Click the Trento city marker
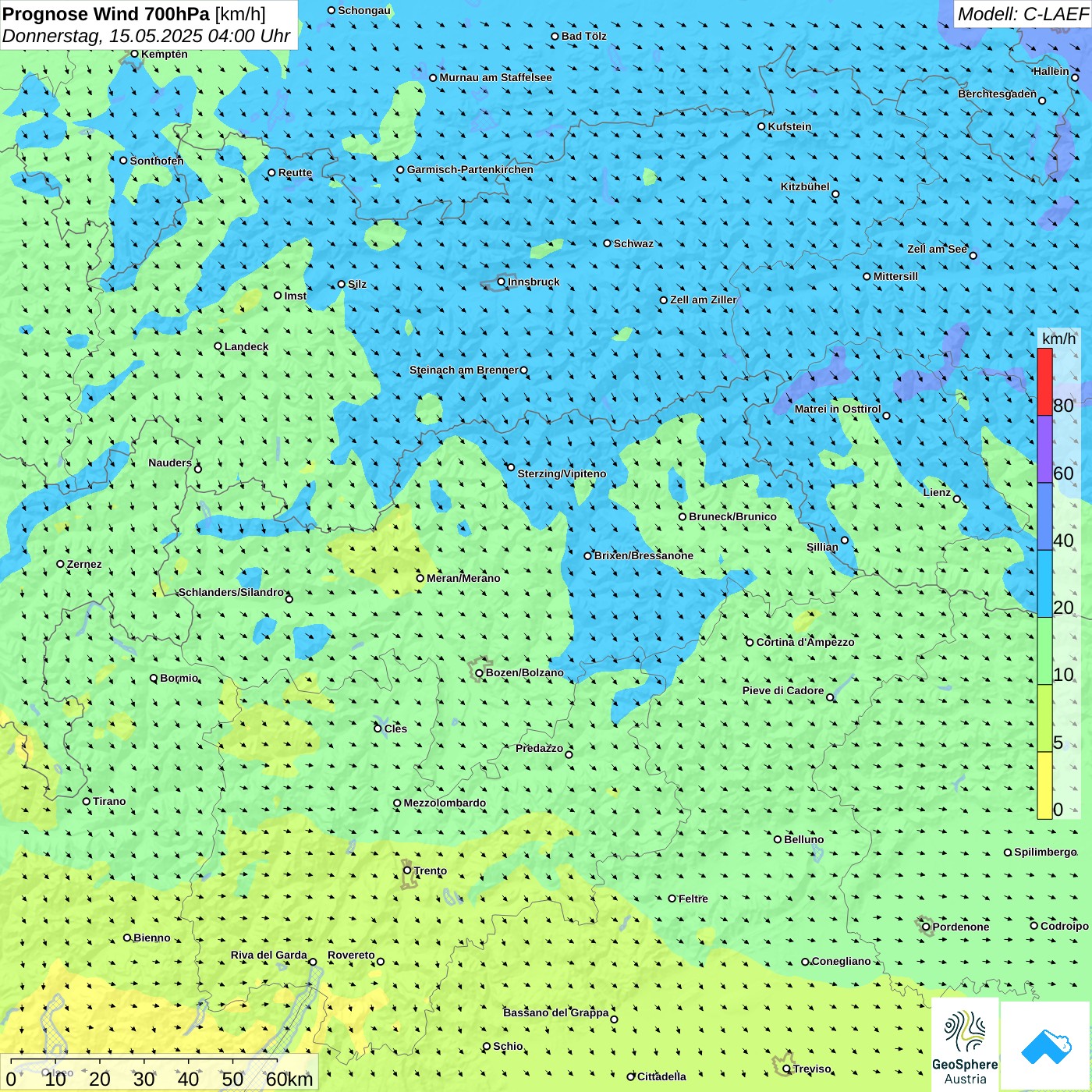This screenshot has height=1092, width=1092. 407,870
